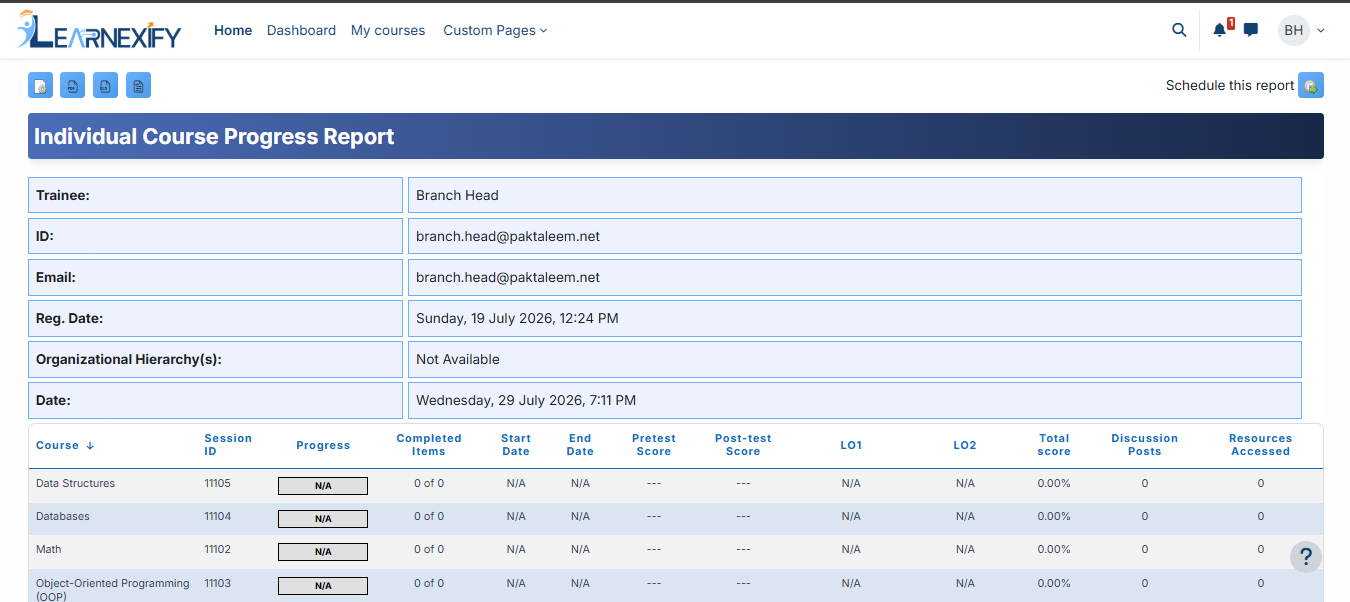Open the notifications bell

tap(1220, 30)
